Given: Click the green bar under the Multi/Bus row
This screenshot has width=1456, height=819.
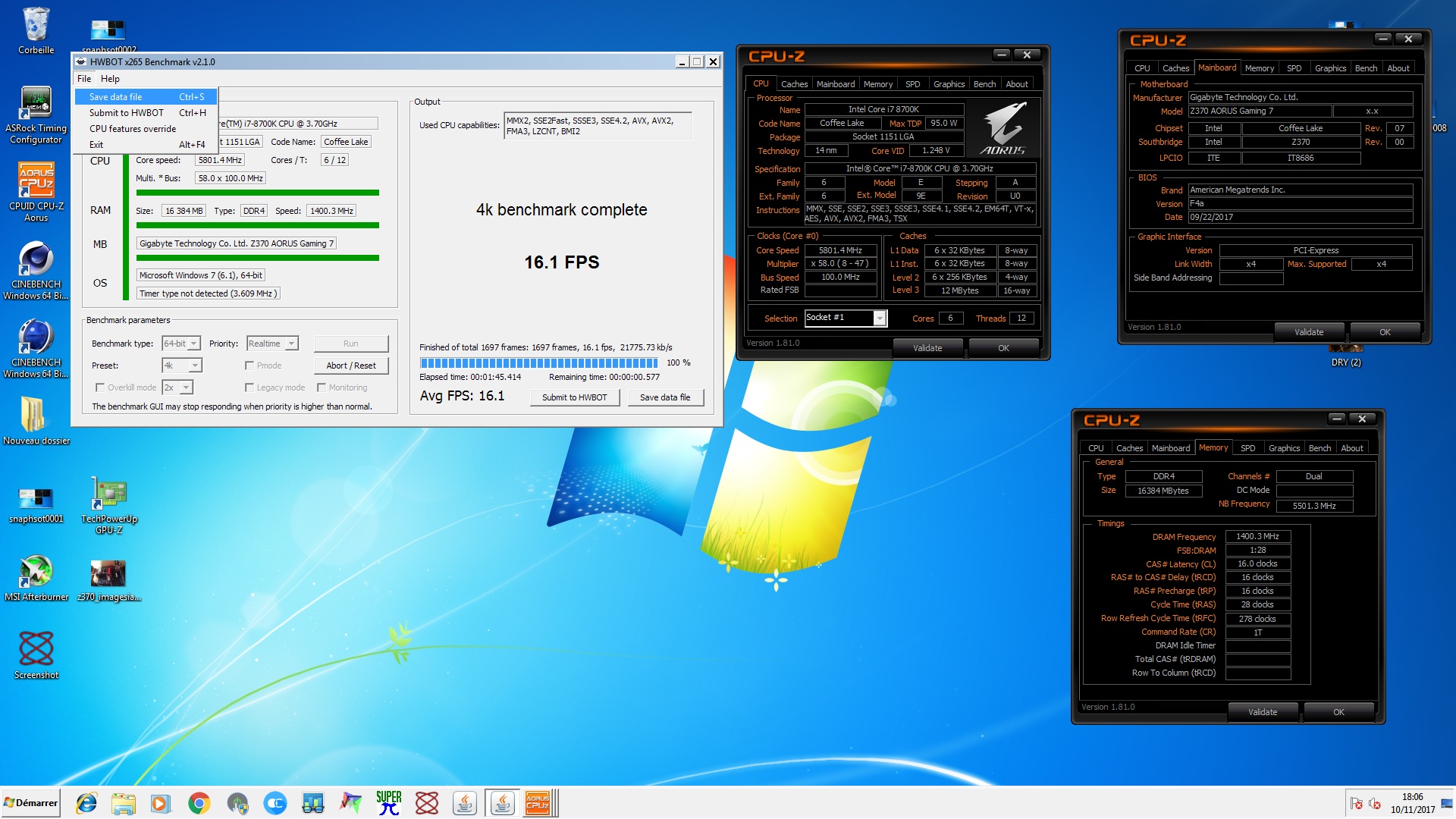Looking at the screenshot, I should point(257,193).
